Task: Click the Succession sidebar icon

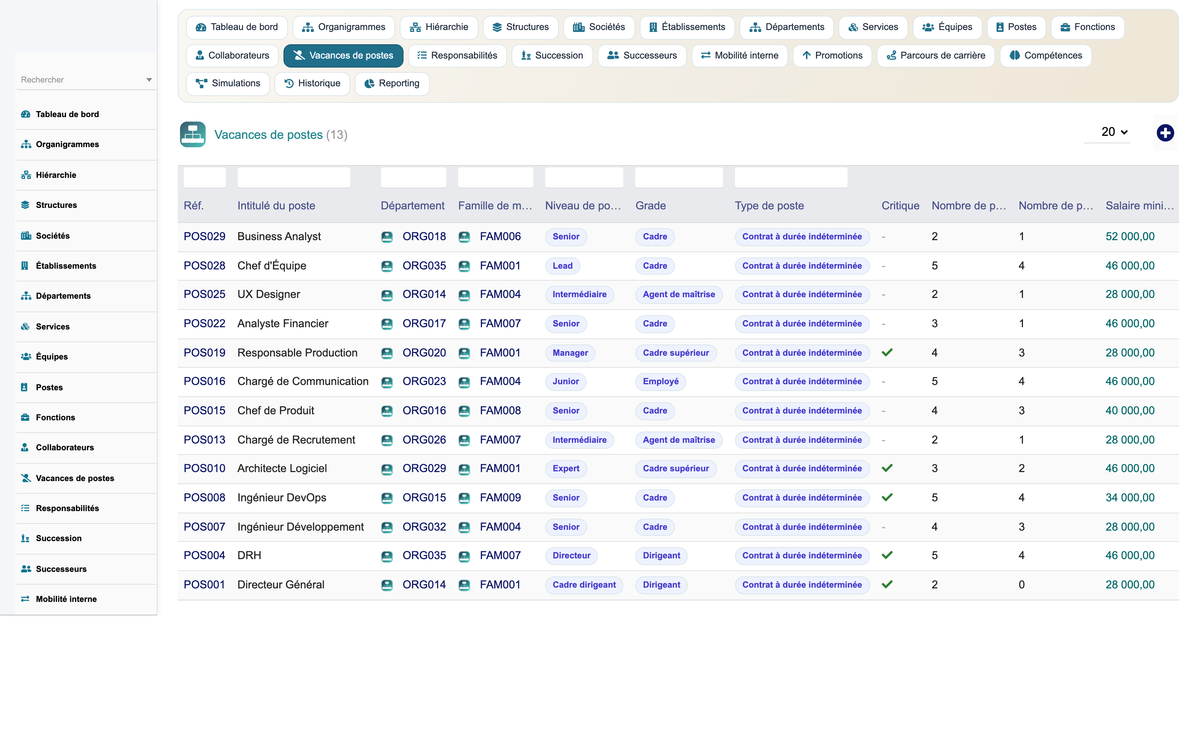Action: tap(26, 539)
